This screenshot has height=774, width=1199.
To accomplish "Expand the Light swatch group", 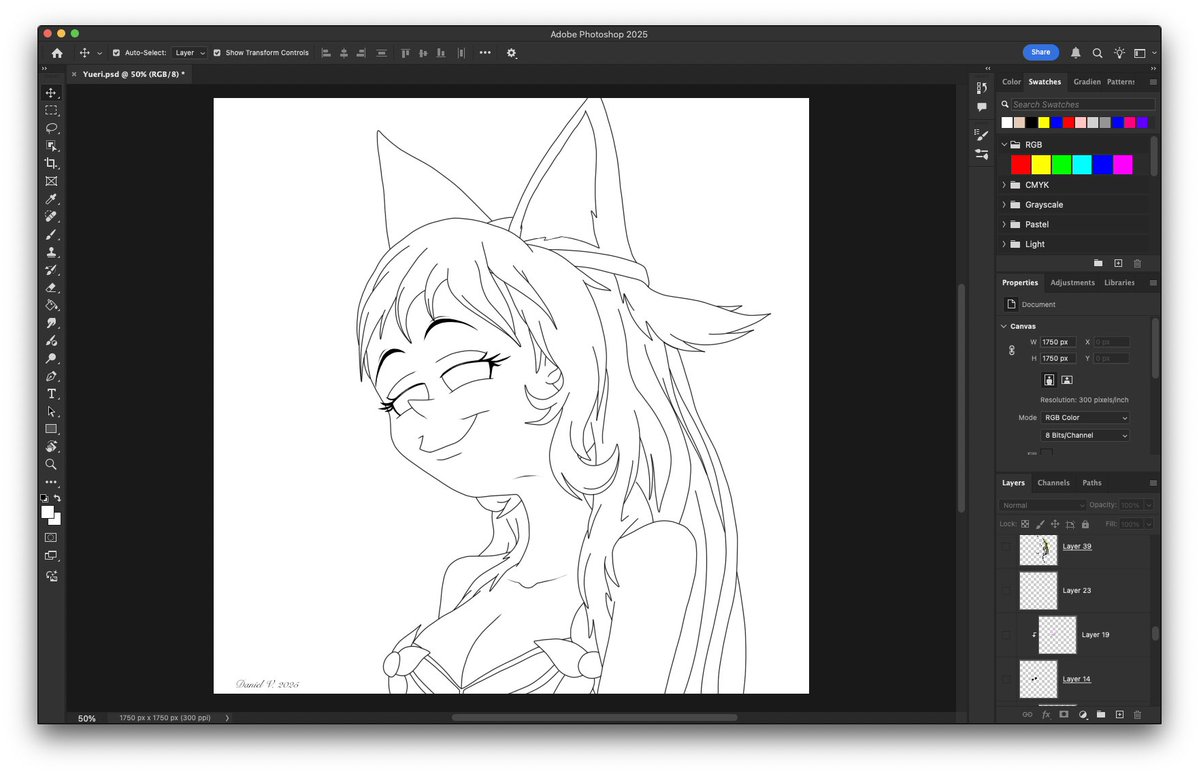I will (1005, 244).
